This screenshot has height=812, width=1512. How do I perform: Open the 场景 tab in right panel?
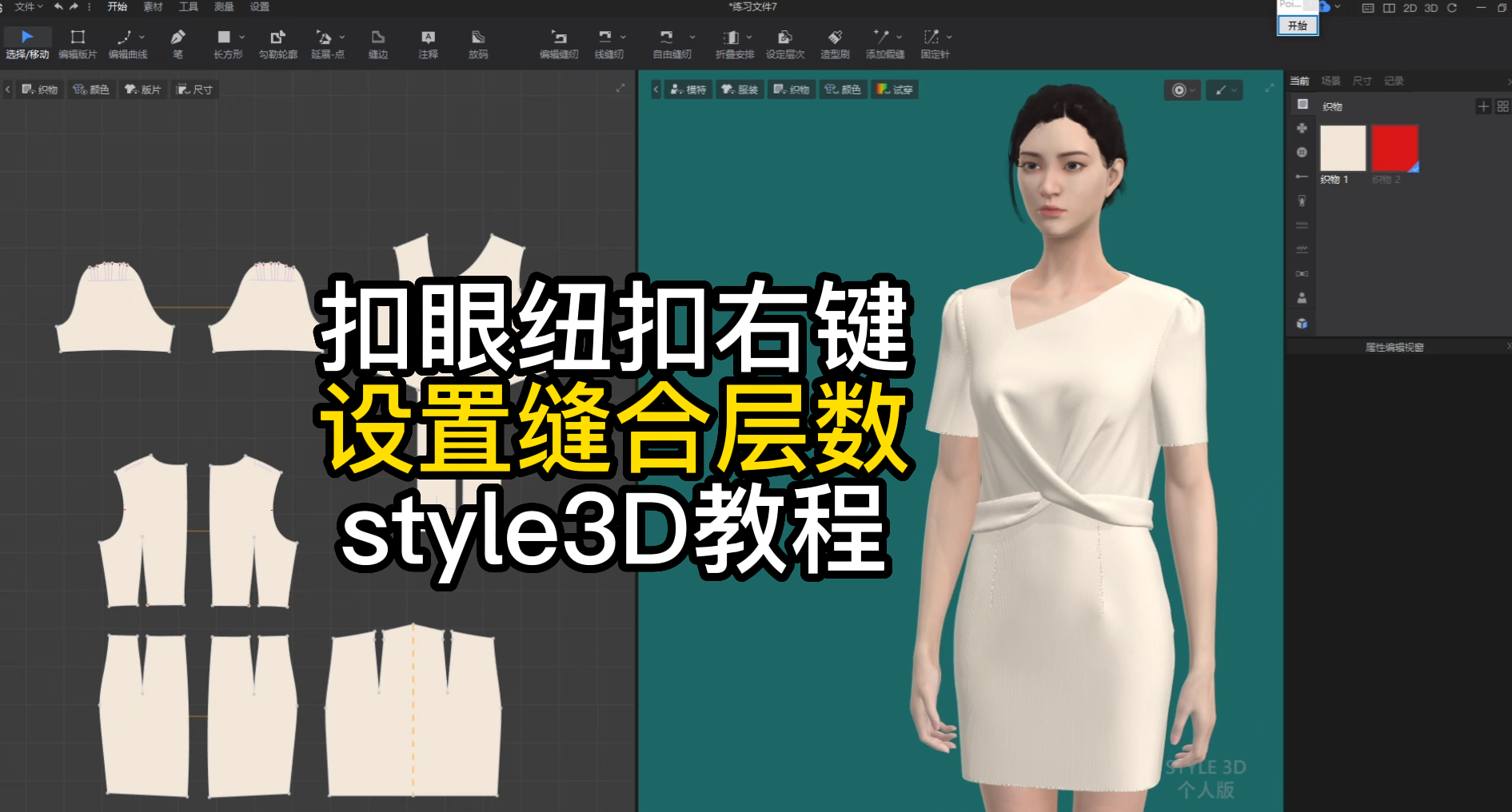coord(1330,81)
